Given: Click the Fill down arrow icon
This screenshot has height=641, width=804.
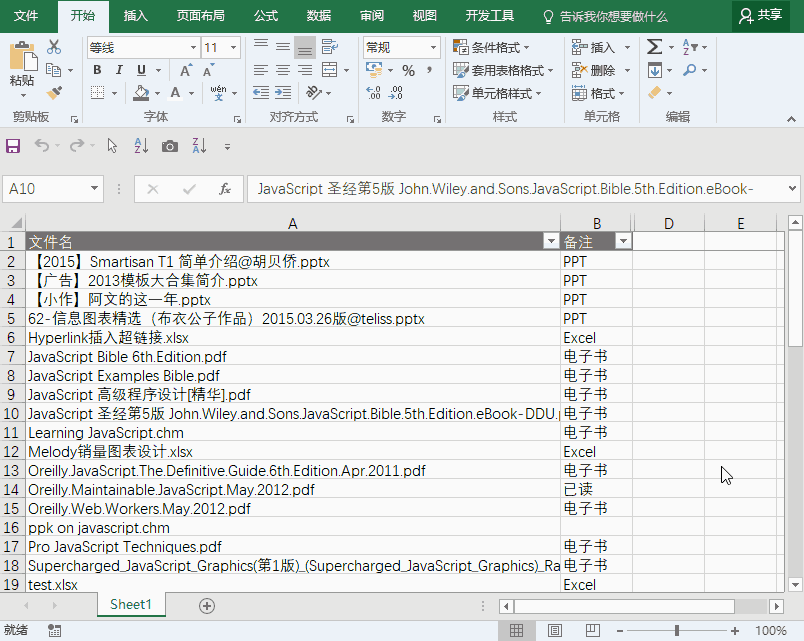Looking at the screenshot, I should 655,70.
